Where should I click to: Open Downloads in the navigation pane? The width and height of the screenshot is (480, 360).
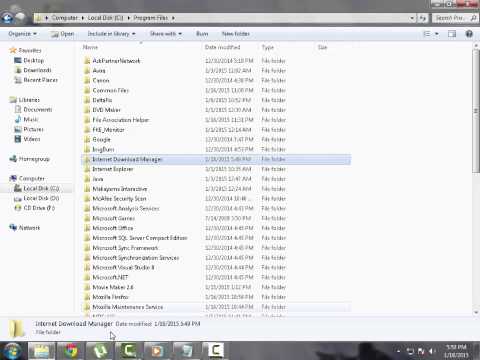(x=37, y=70)
